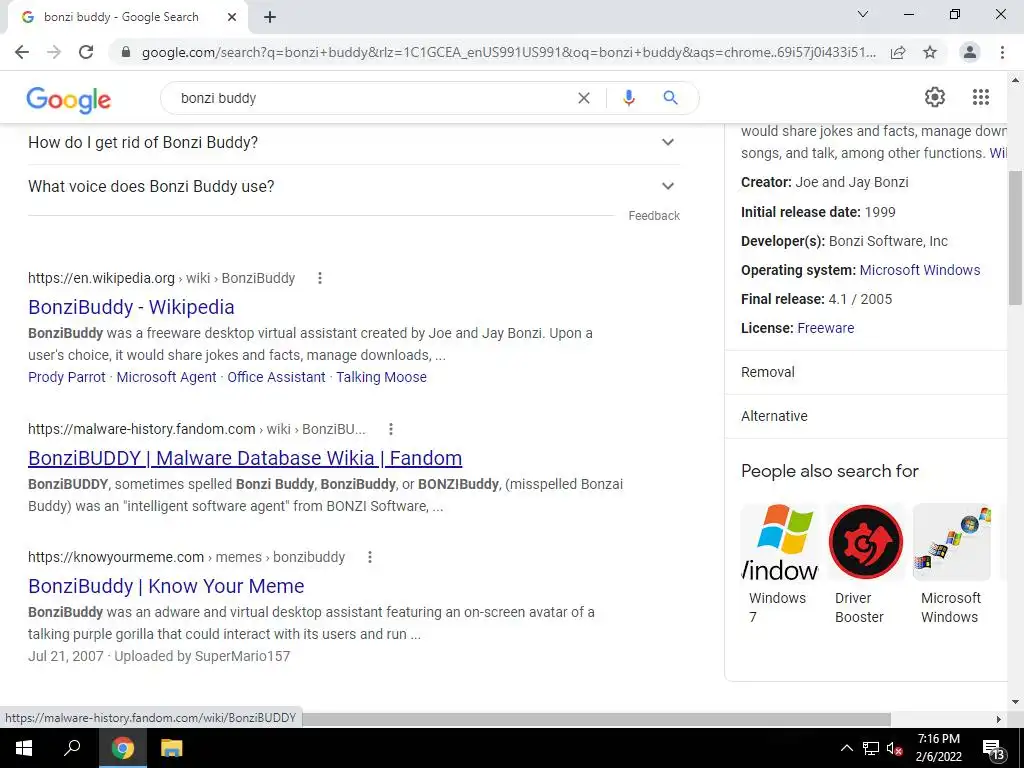Open BonziBUDDY Malware Database Wikia result

pos(245,458)
